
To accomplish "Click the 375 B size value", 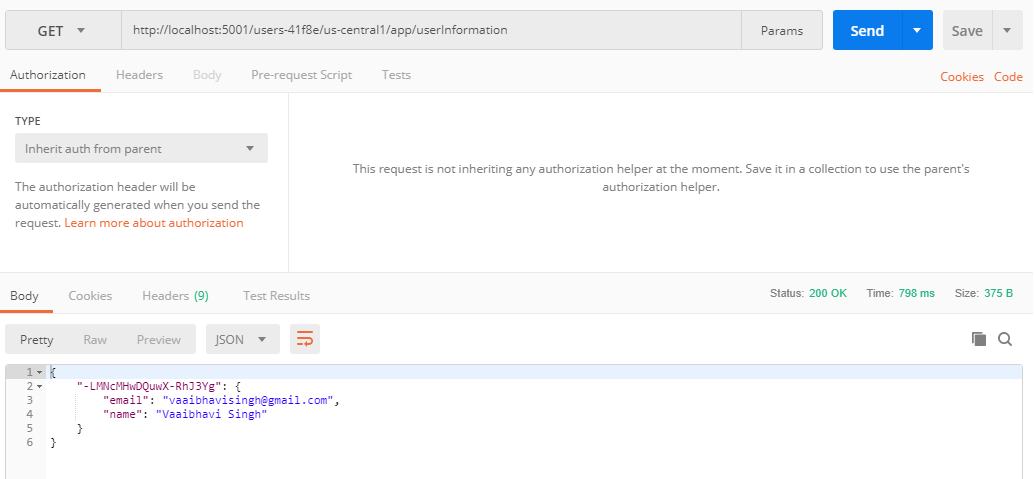I will click(998, 293).
